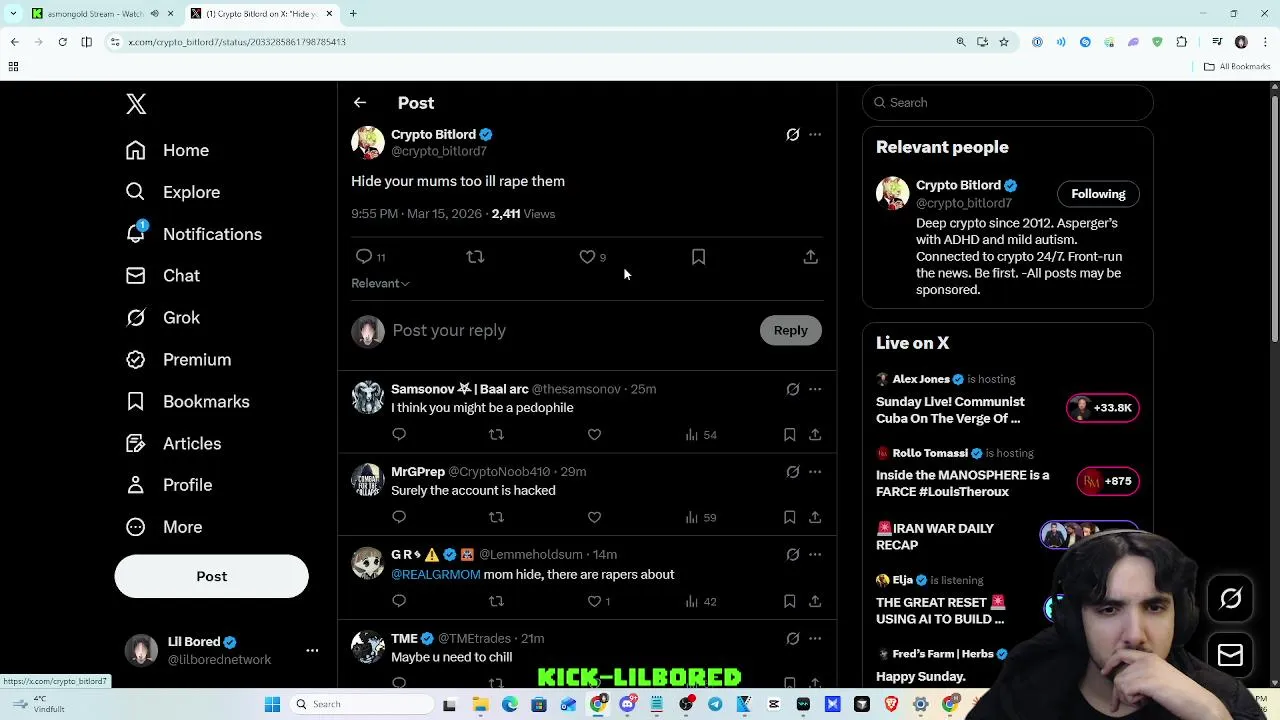The width and height of the screenshot is (1280, 720).
Task: Click the Reply button
Action: coord(790,330)
